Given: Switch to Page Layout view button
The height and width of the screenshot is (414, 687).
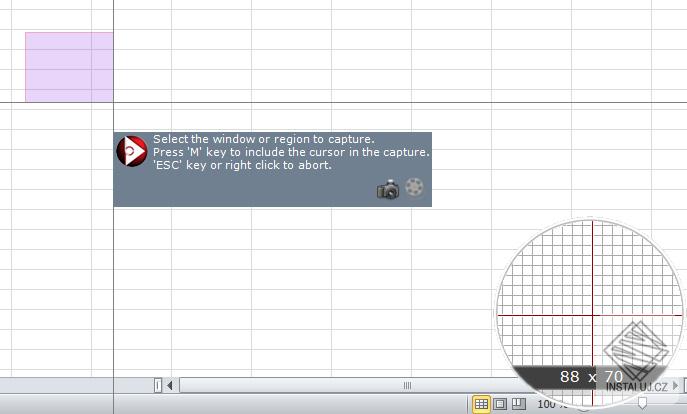Looking at the screenshot, I should click(x=500, y=404).
